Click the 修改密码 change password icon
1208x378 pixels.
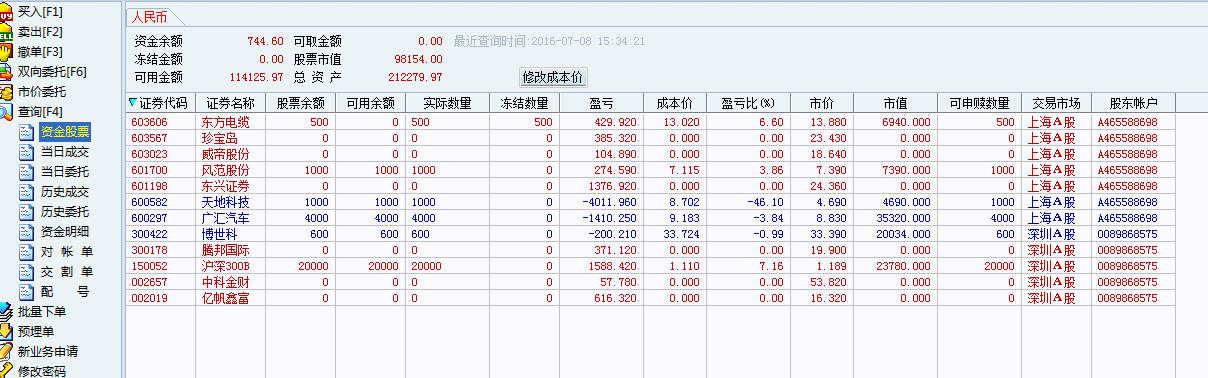coord(7,371)
